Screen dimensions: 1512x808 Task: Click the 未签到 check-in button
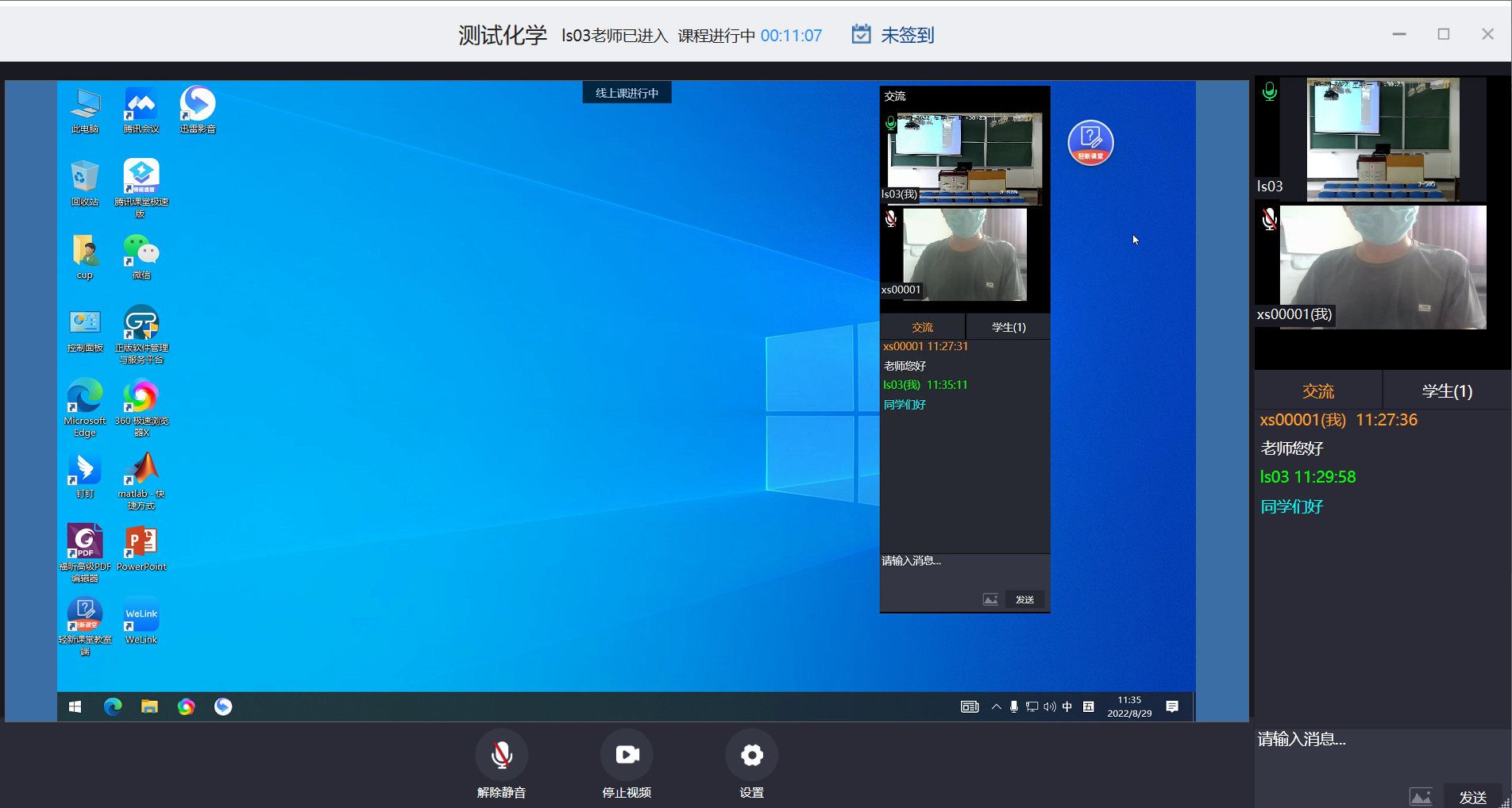pos(893,35)
